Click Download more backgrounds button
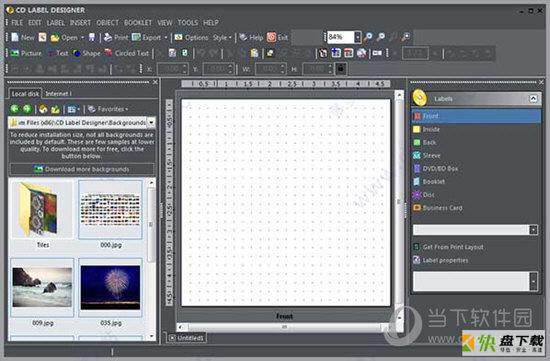 pyautogui.click(x=81, y=169)
